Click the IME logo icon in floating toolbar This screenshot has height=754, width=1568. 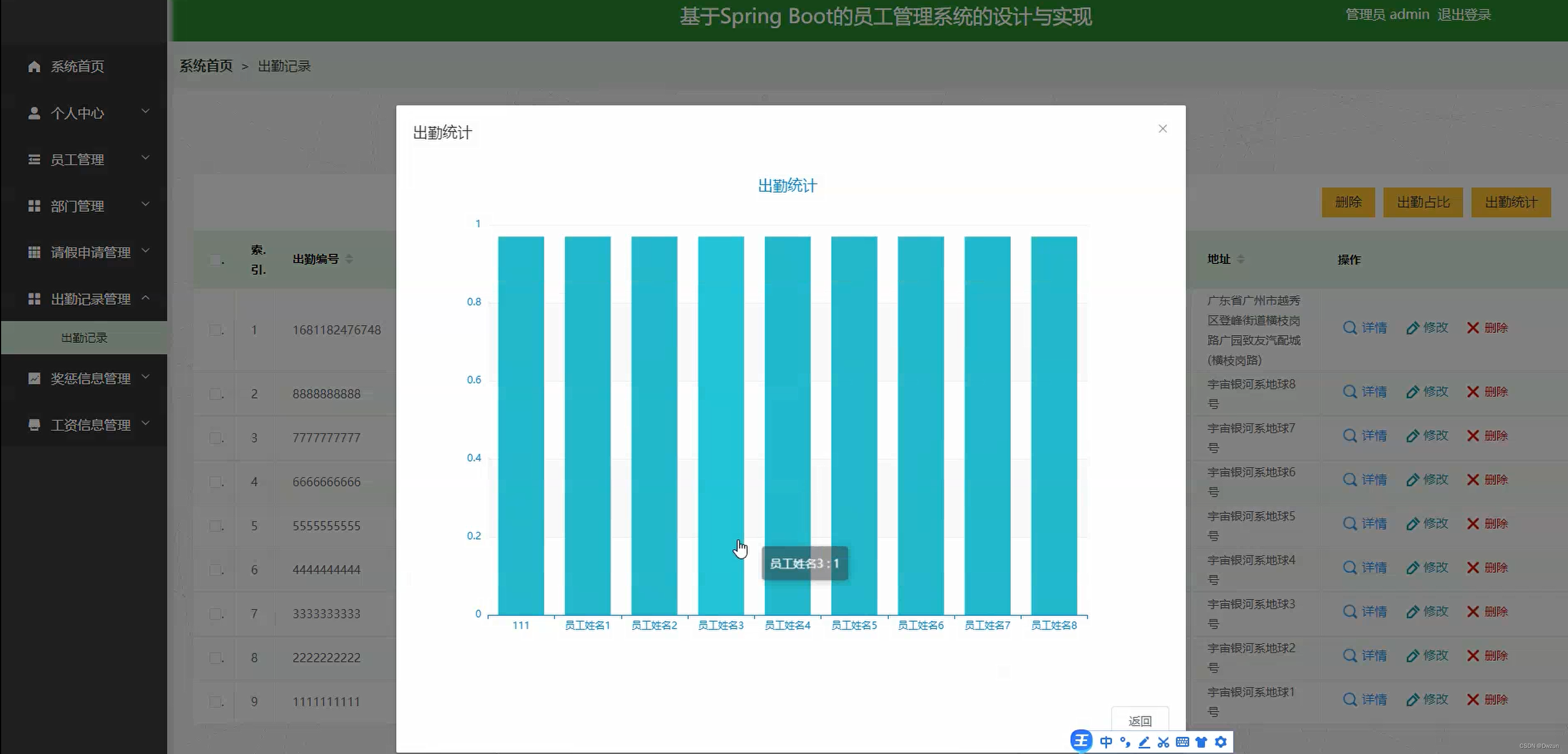[x=1081, y=741]
